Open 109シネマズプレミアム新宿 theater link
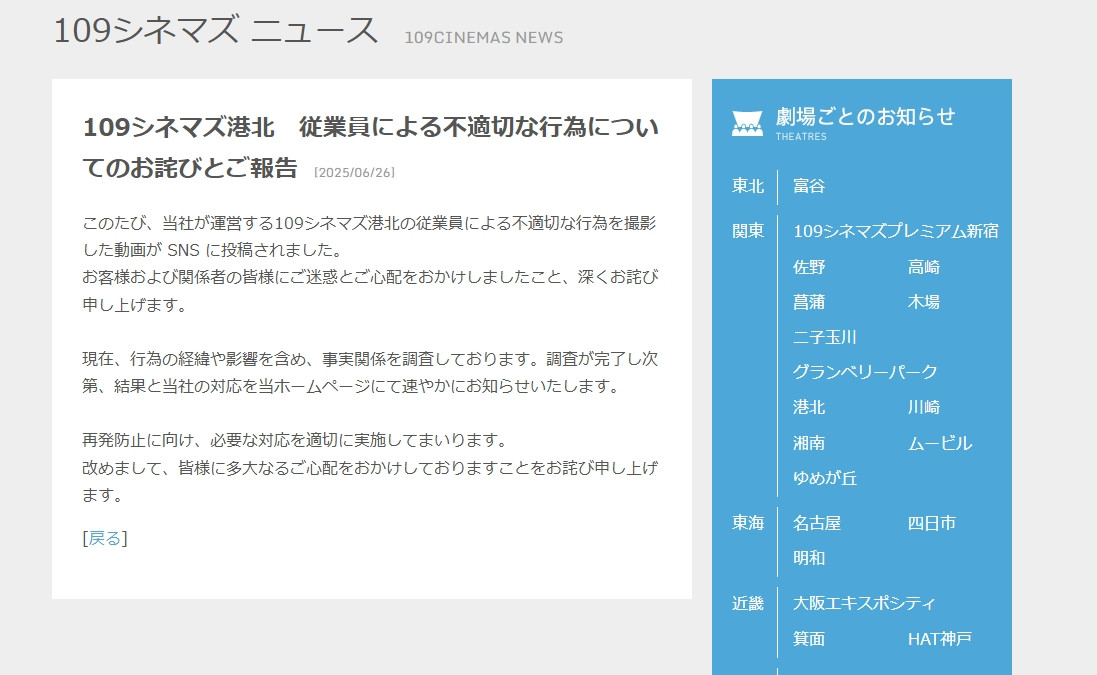The height and width of the screenshot is (675, 1097). [x=895, y=231]
